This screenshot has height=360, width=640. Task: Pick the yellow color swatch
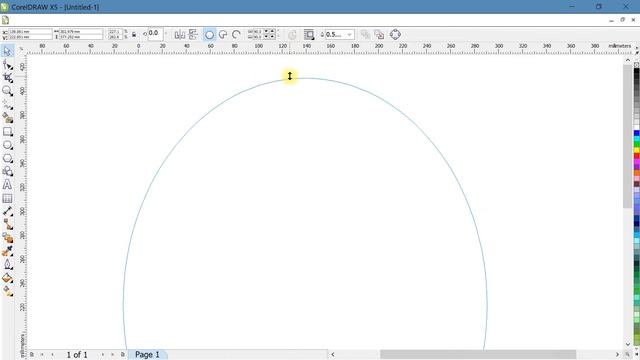point(637,150)
